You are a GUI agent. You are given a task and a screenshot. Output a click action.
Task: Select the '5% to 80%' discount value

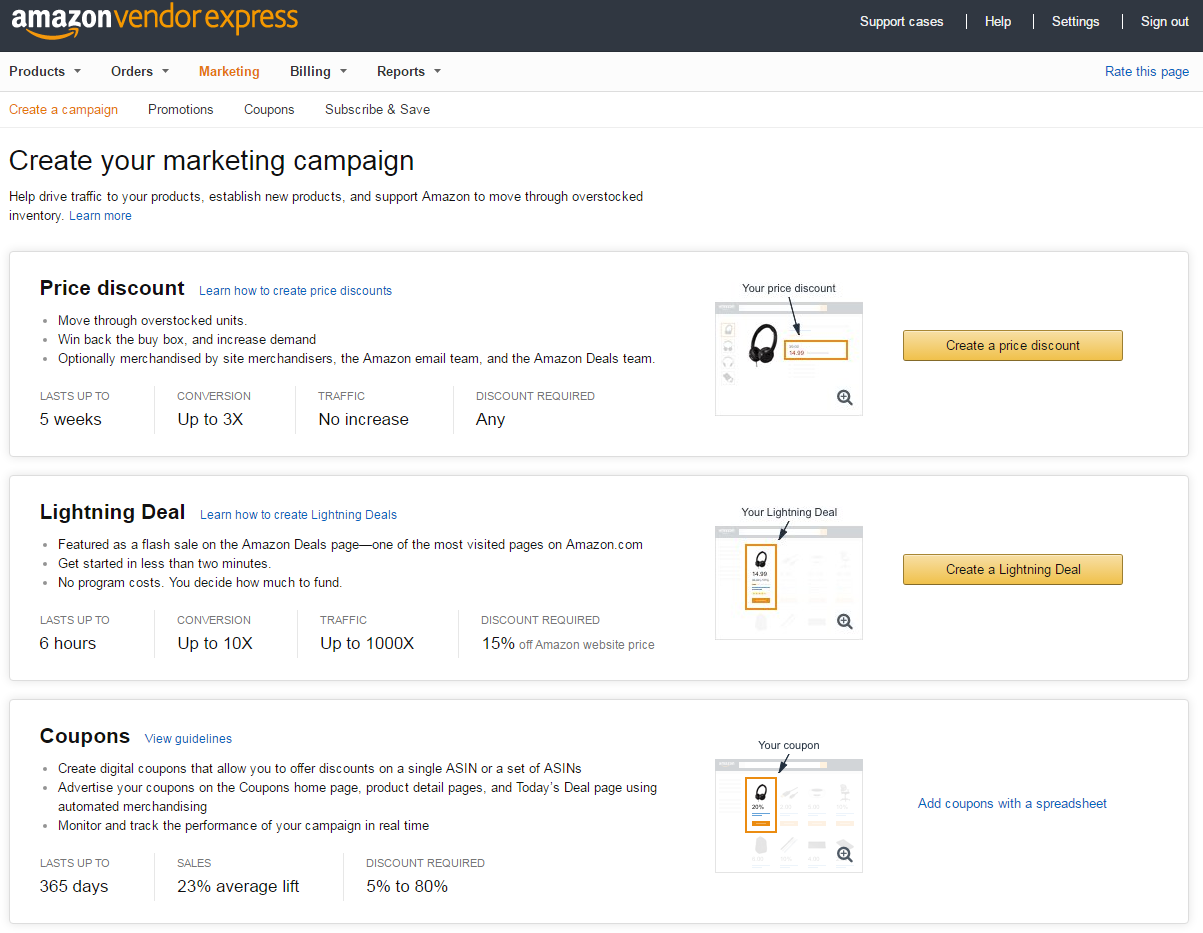click(407, 886)
